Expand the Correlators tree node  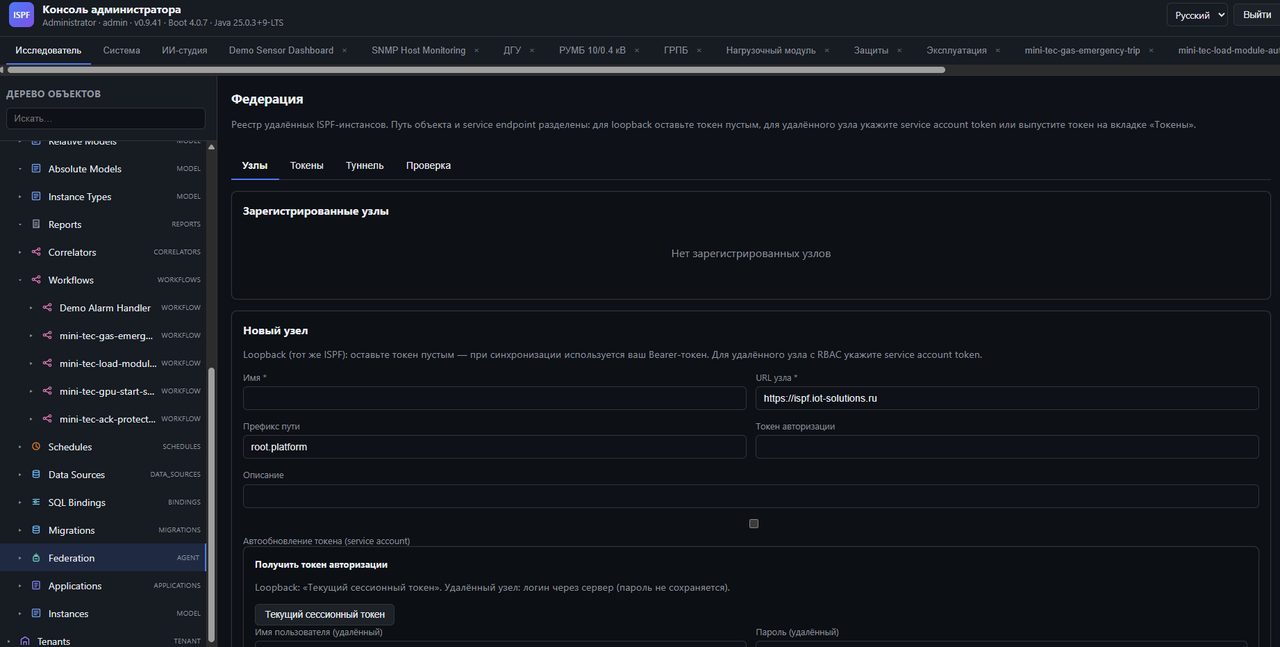point(20,253)
